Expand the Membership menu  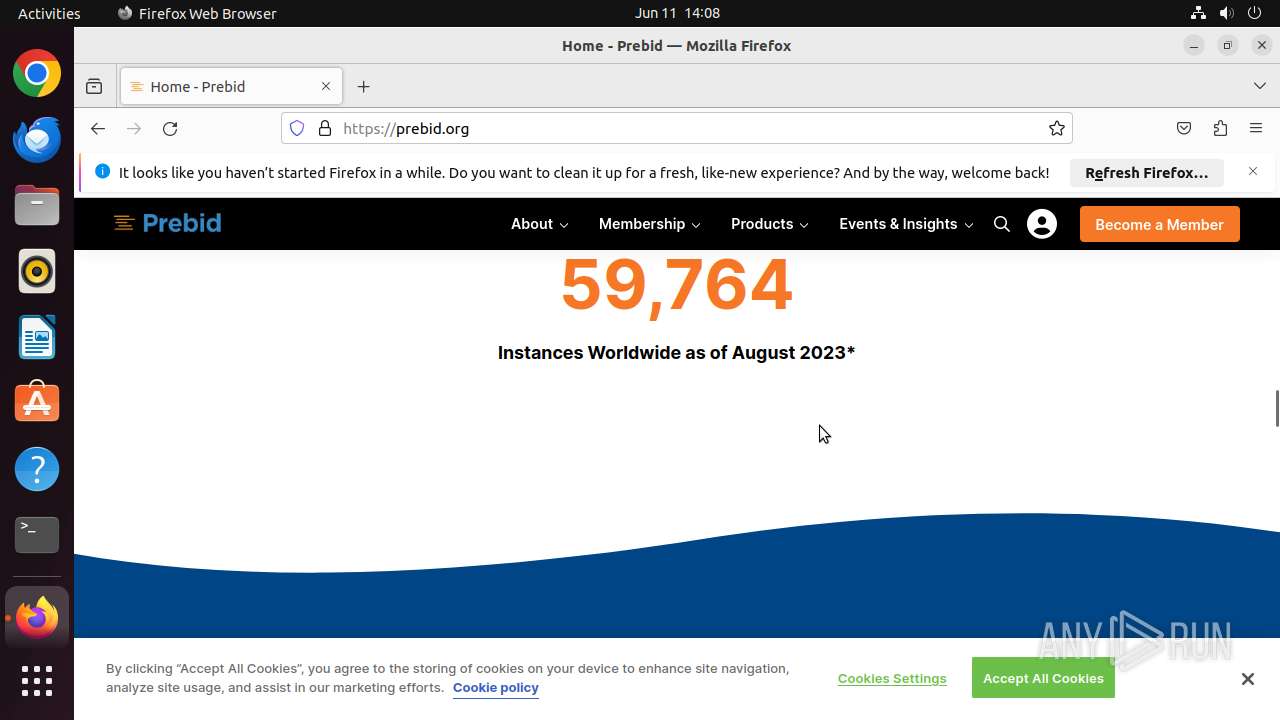click(x=650, y=224)
